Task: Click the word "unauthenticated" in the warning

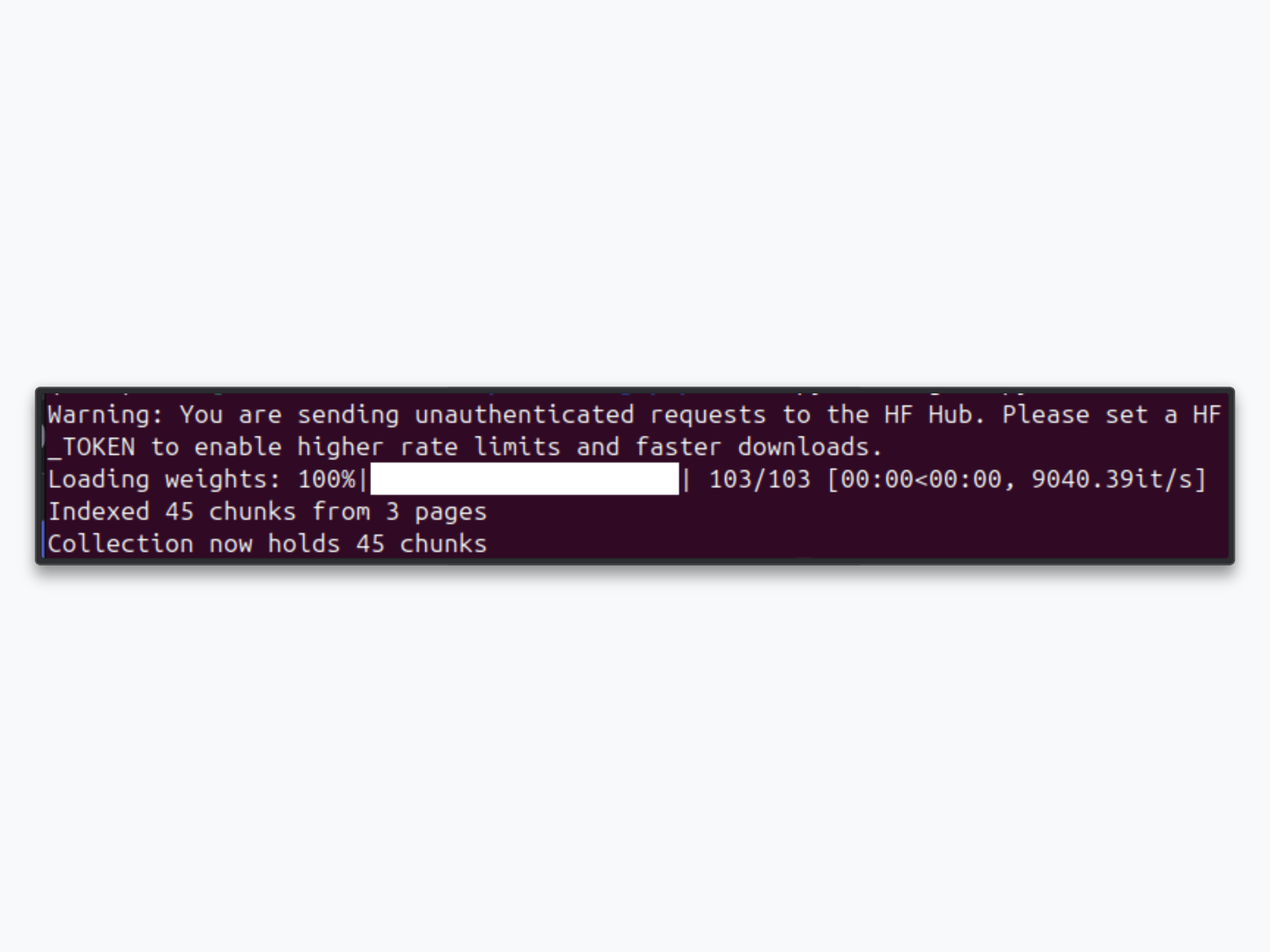Action: click(x=525, y=415)
